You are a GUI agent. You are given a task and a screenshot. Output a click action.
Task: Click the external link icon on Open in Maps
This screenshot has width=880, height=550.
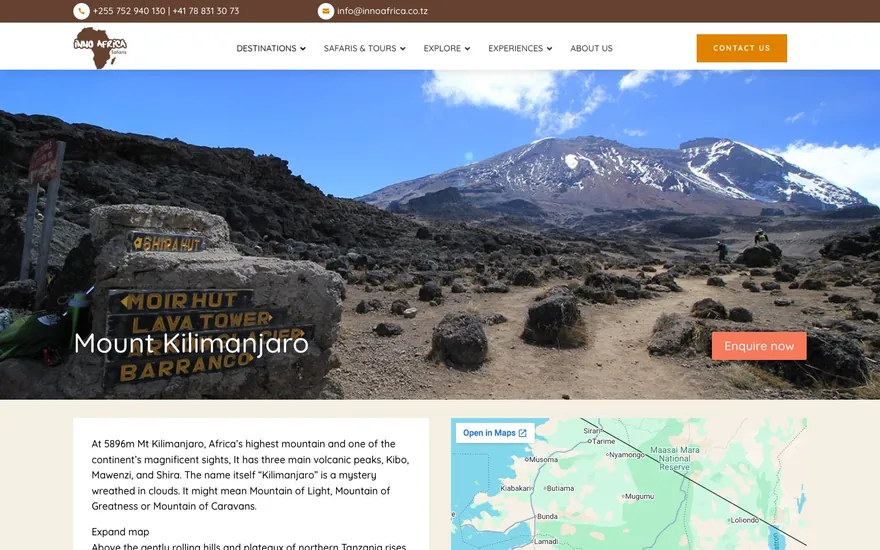coord(522,433)
